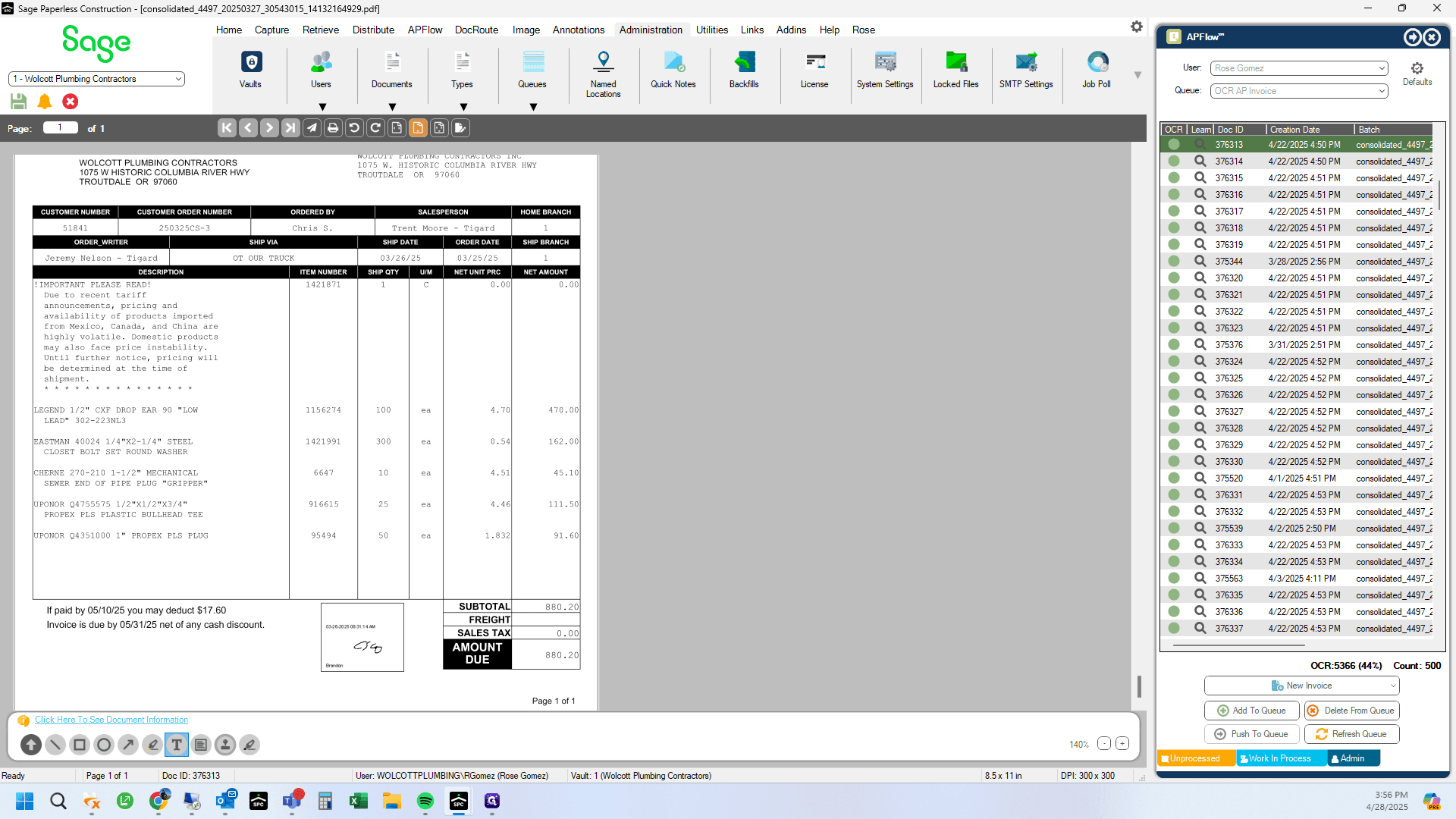Viewport: 1456px width, 819px height.
Task: Rotate the page counterclockwise
Action: (354, 128)
